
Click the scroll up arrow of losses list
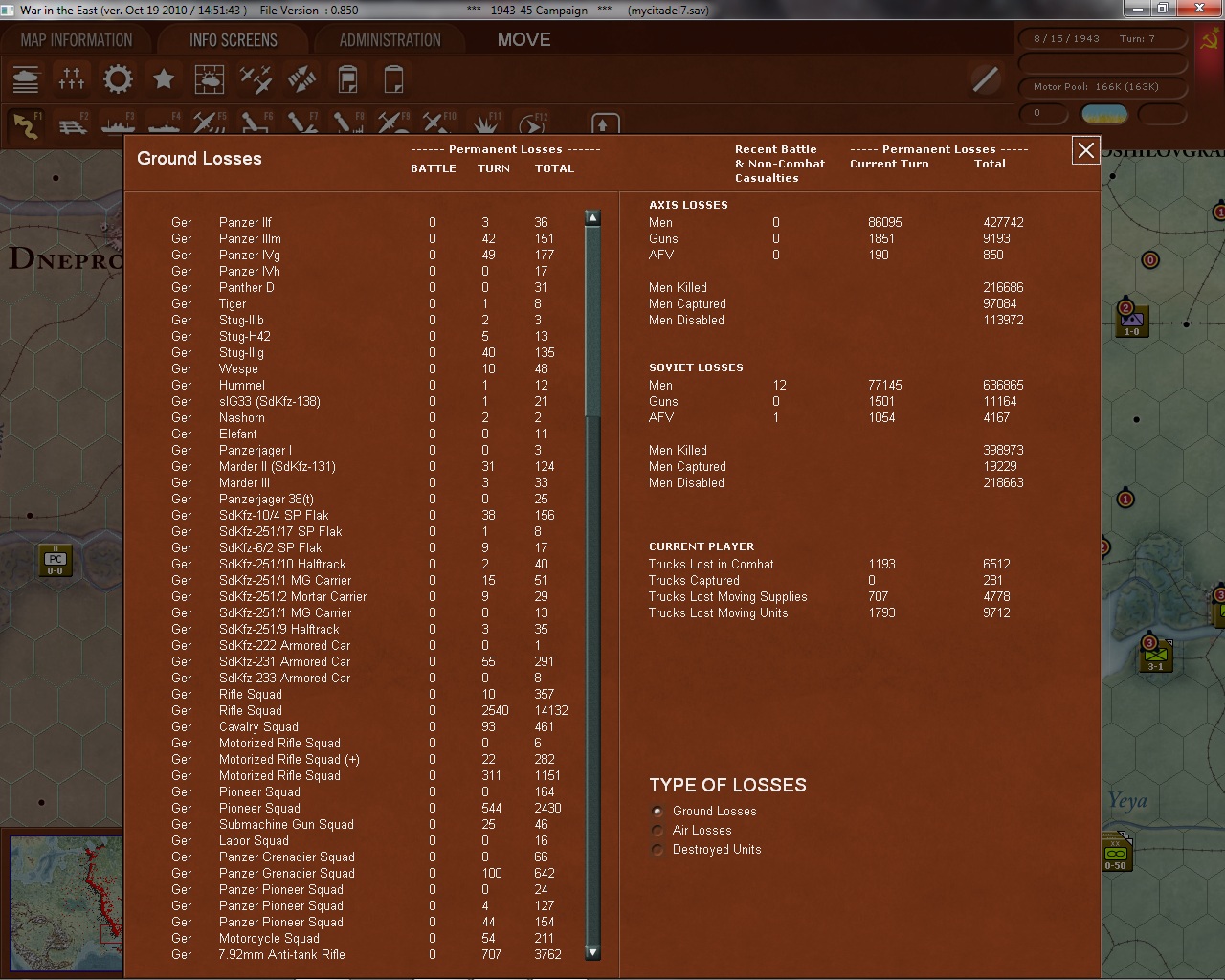coord(592,218)
